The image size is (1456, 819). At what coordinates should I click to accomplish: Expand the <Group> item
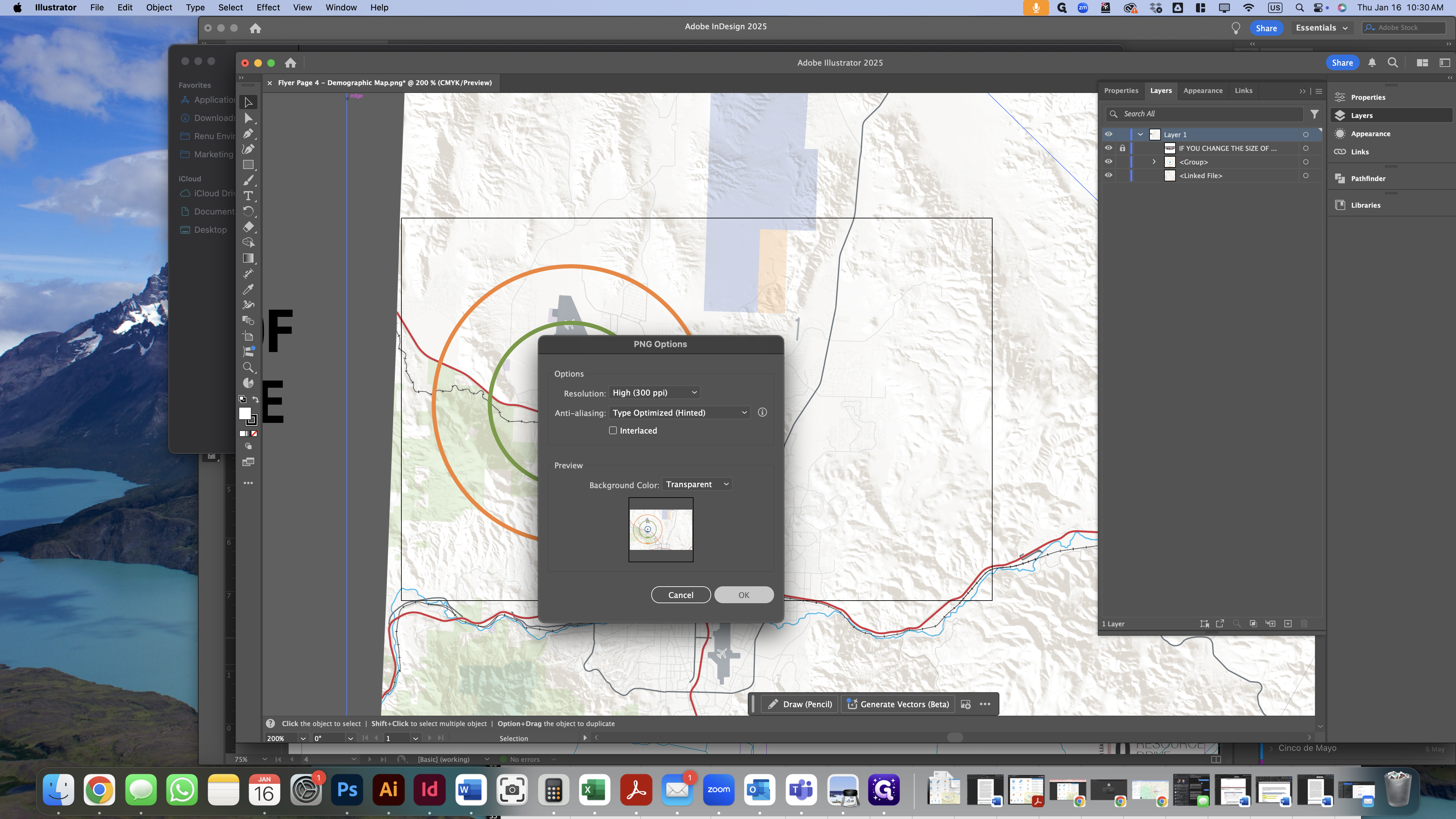point(1154,162)
